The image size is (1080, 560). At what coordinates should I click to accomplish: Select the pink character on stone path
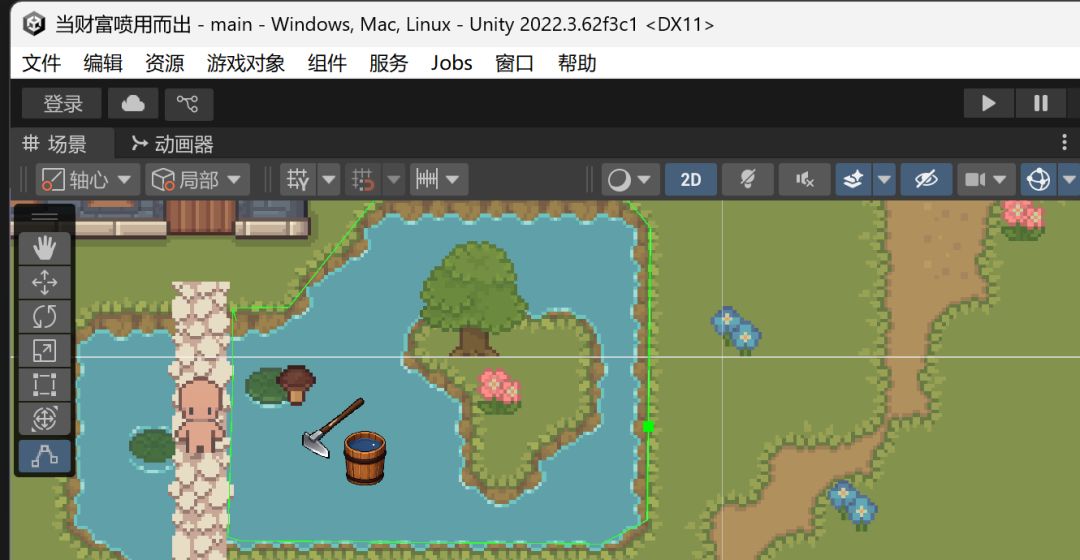(x=200, y=415)
